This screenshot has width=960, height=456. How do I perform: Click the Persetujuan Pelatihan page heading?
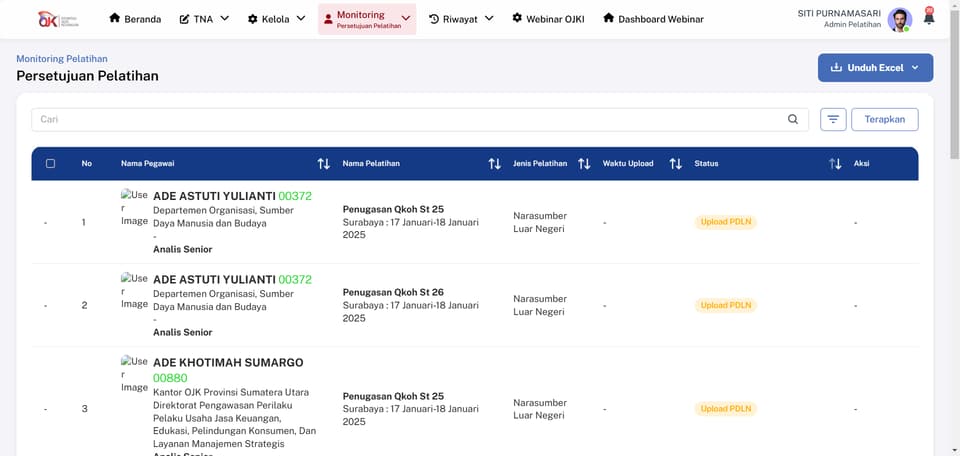(x=88, y=76)
